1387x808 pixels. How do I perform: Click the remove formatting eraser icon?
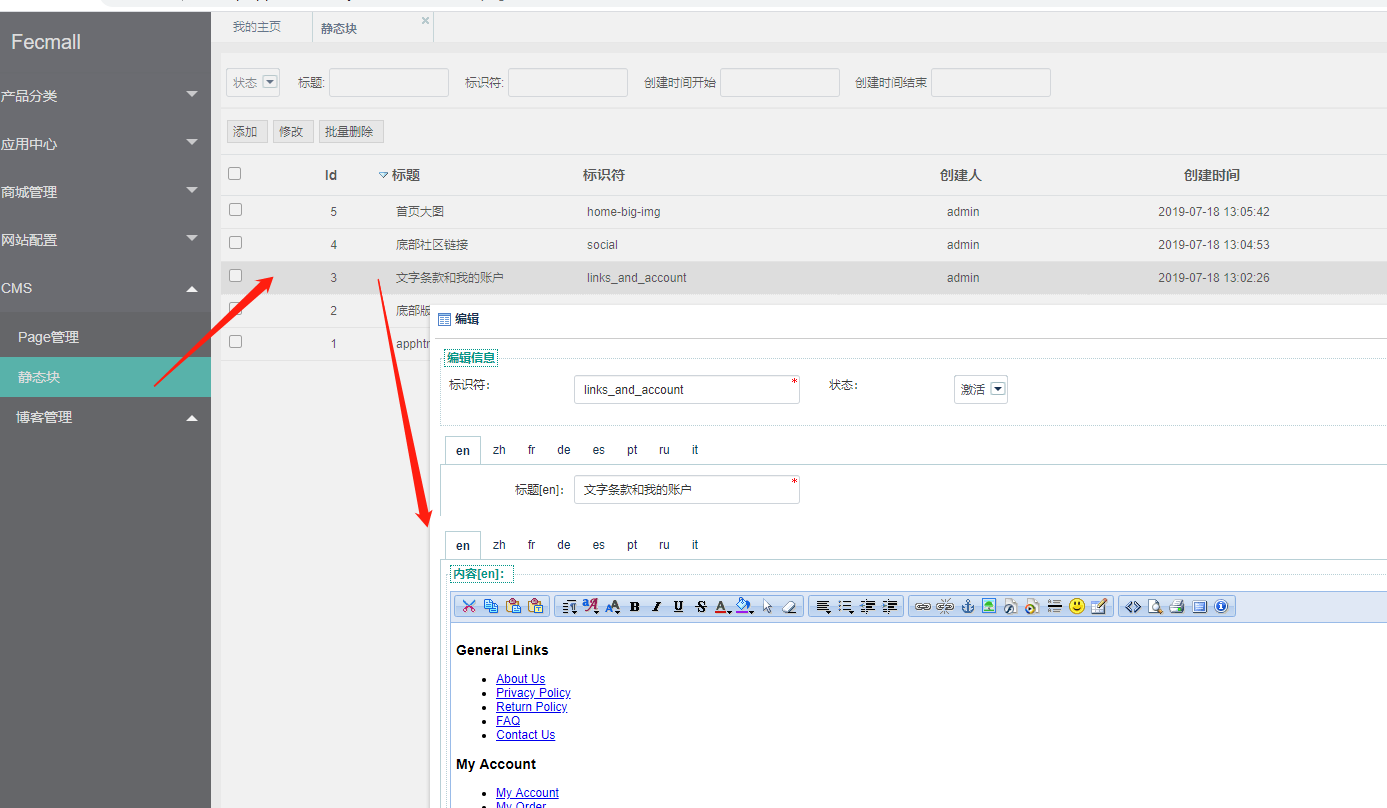789,606
